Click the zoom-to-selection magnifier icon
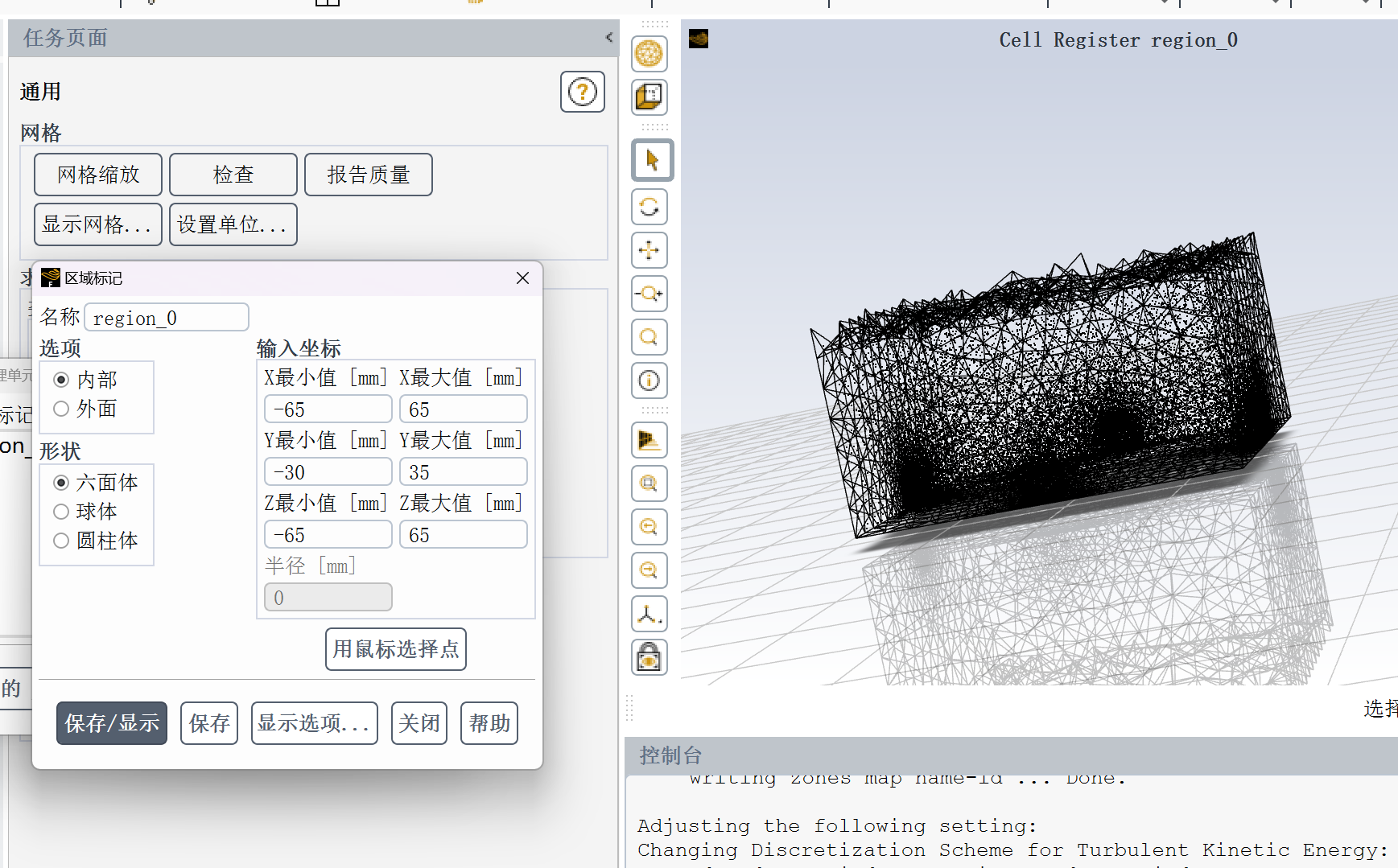The image size is (1398, 868). pos(649,483)
